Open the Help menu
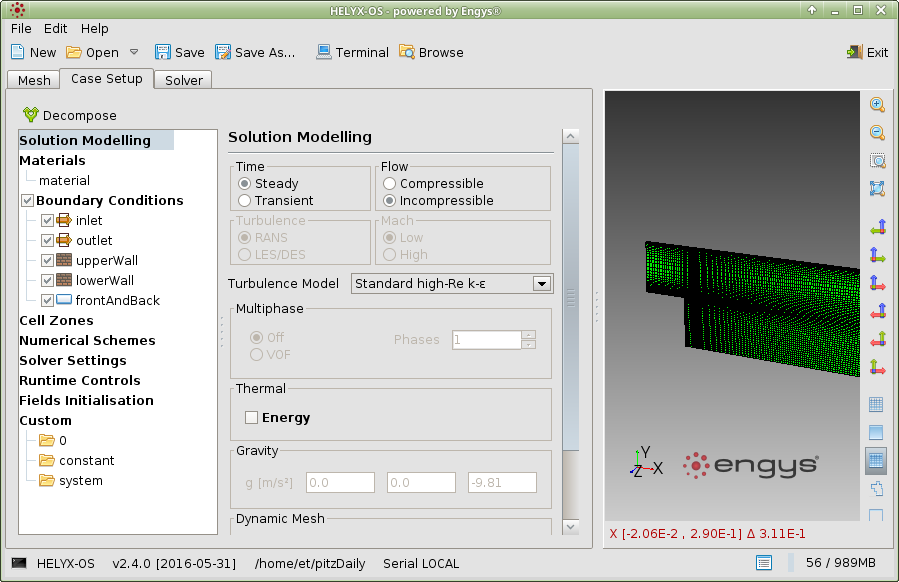899x582 pixels. click(95, 29)
